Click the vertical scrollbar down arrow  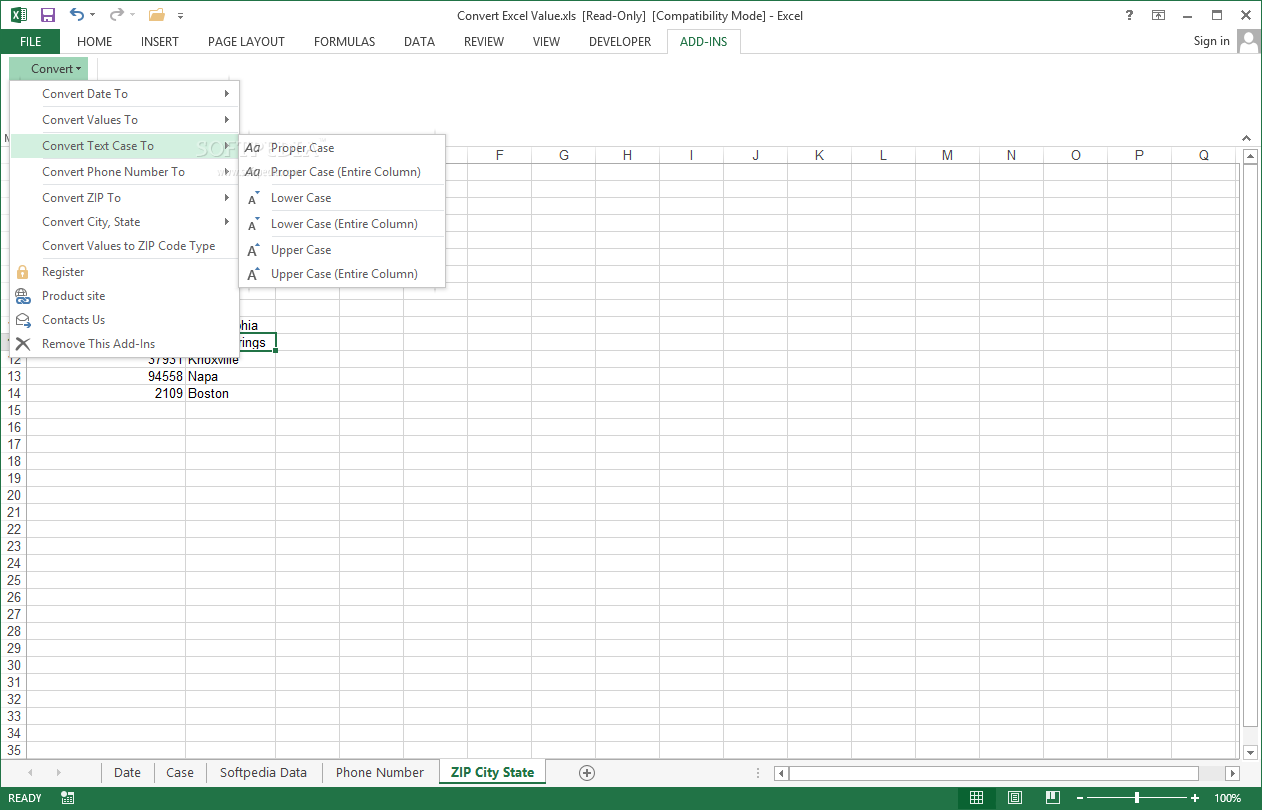pos(1250,751)
